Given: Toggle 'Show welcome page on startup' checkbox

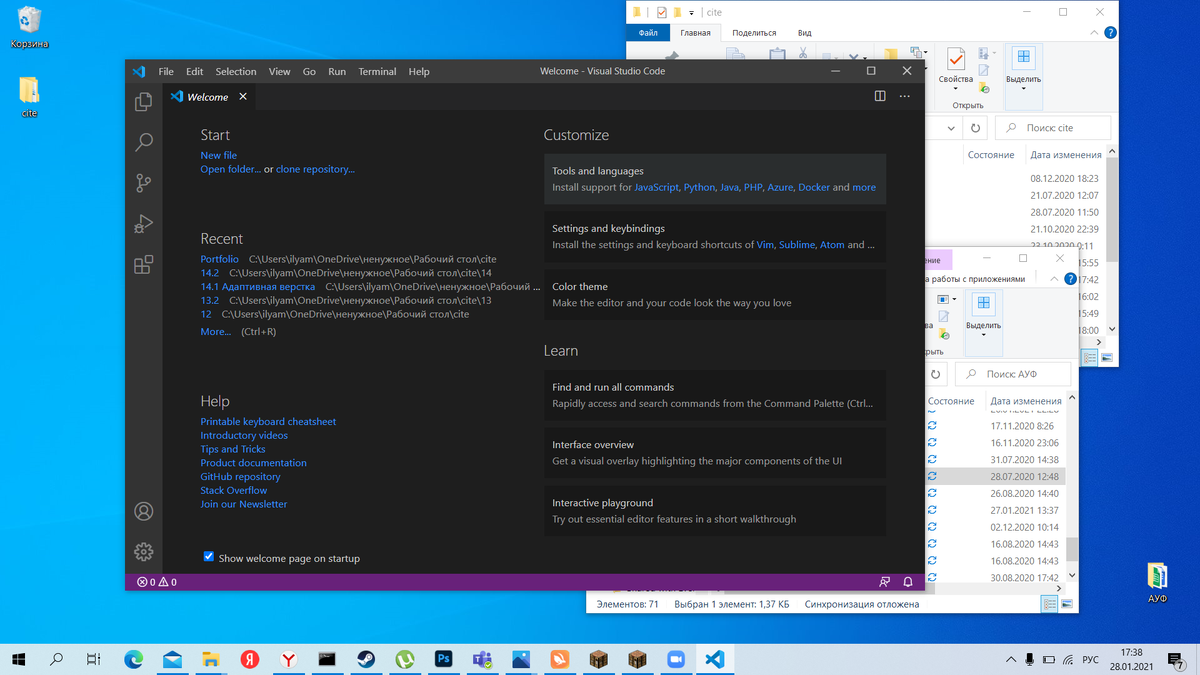Looking at the screenshot, I should click(x=209, y=558).
